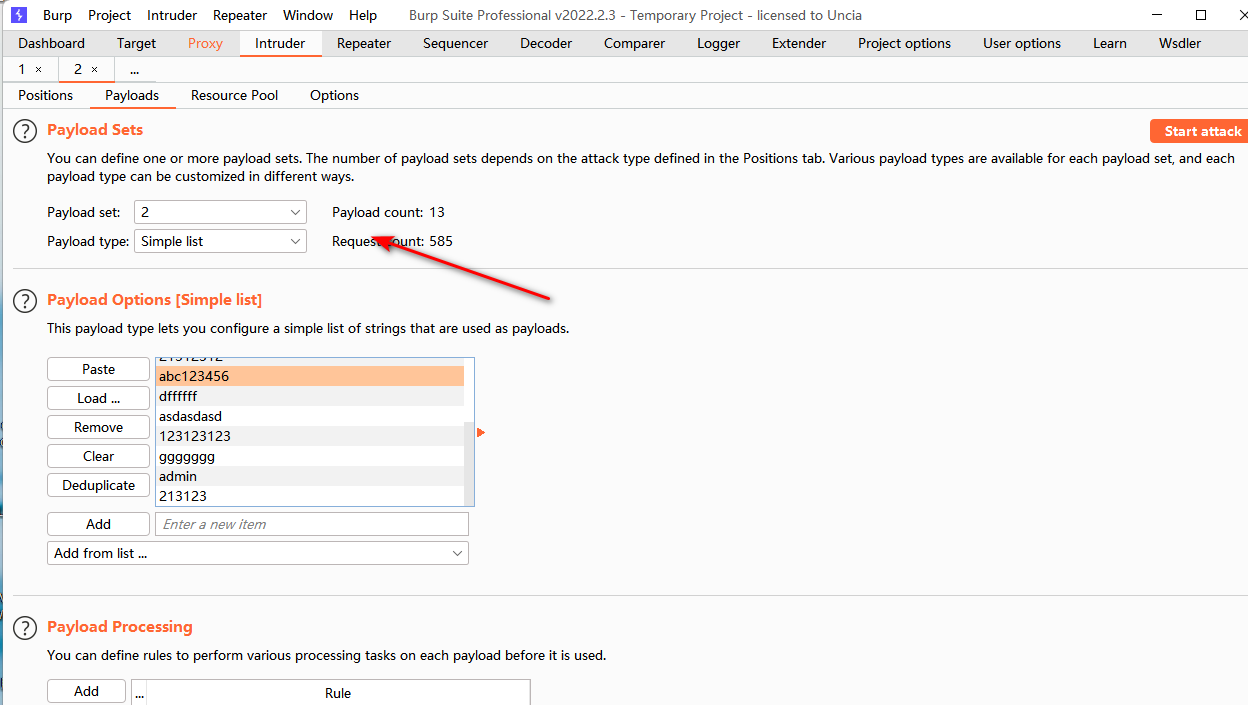Click the Rule column header
The width and height of the screenshot is (1248, 705).
(338, 693)
